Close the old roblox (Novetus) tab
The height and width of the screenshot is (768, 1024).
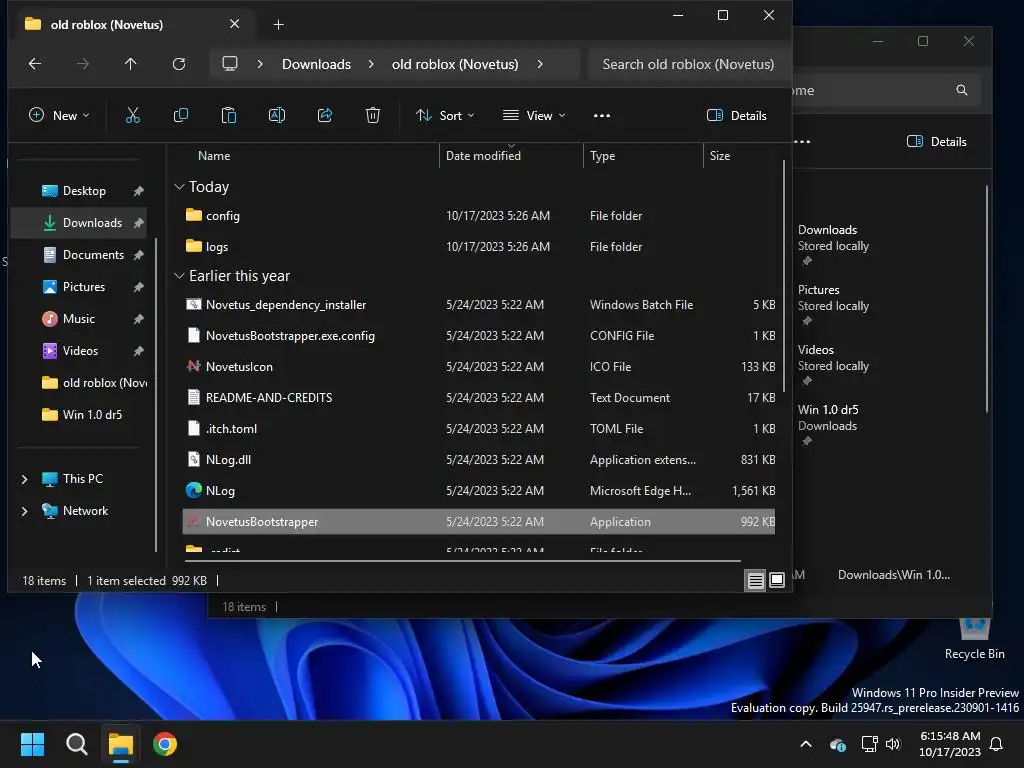234,24
